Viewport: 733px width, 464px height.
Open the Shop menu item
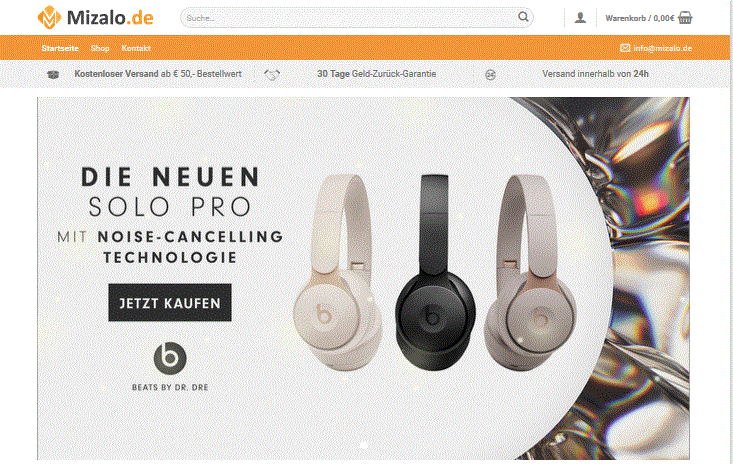[100, 48]
